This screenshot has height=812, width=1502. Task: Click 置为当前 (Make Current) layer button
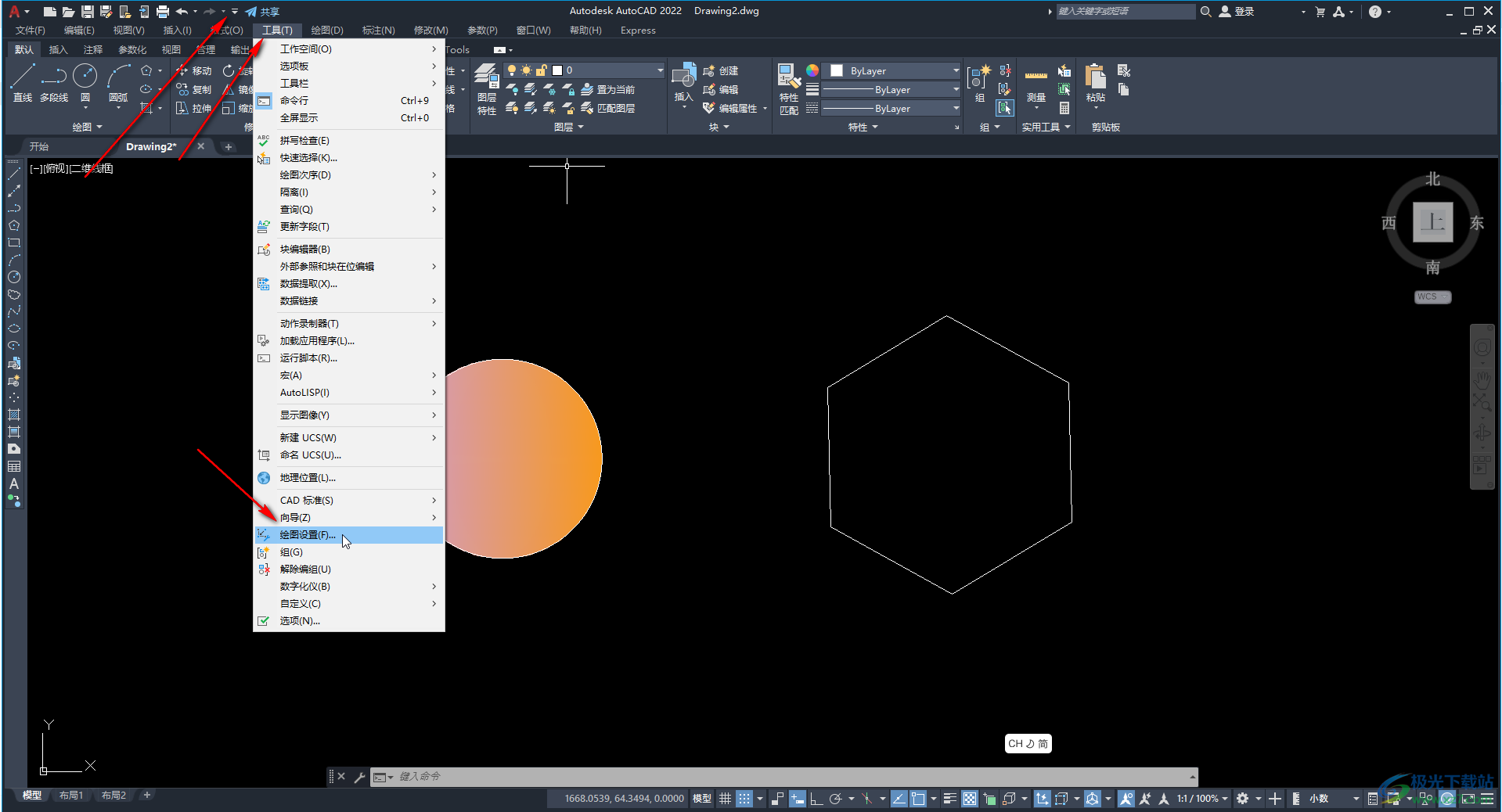(608, 89)
